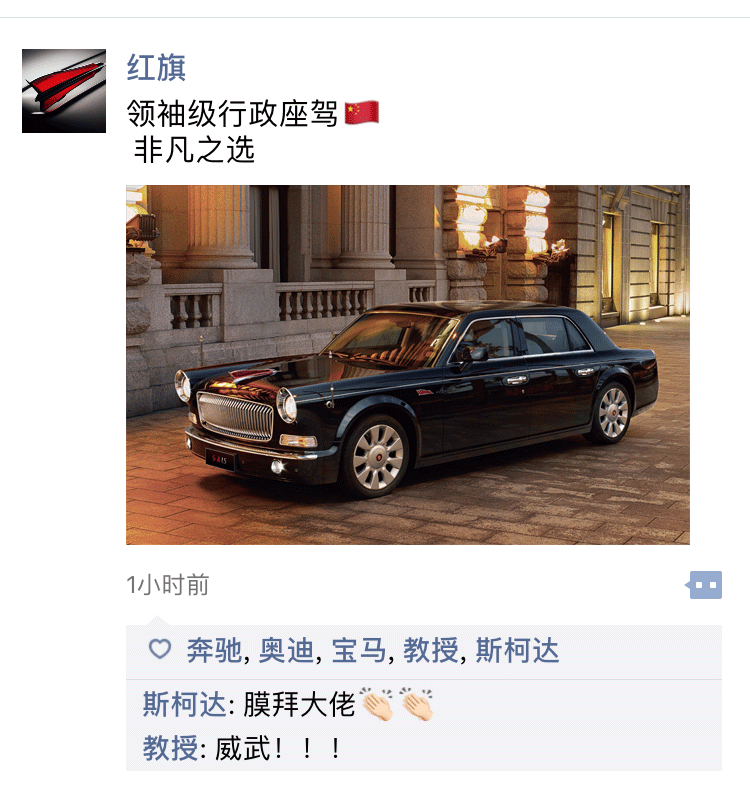The width and height of the screenshot is (750, 792).
Task: Tap the 非凡之选 text line
Action: pyautogui.click(x=194, y=150)
